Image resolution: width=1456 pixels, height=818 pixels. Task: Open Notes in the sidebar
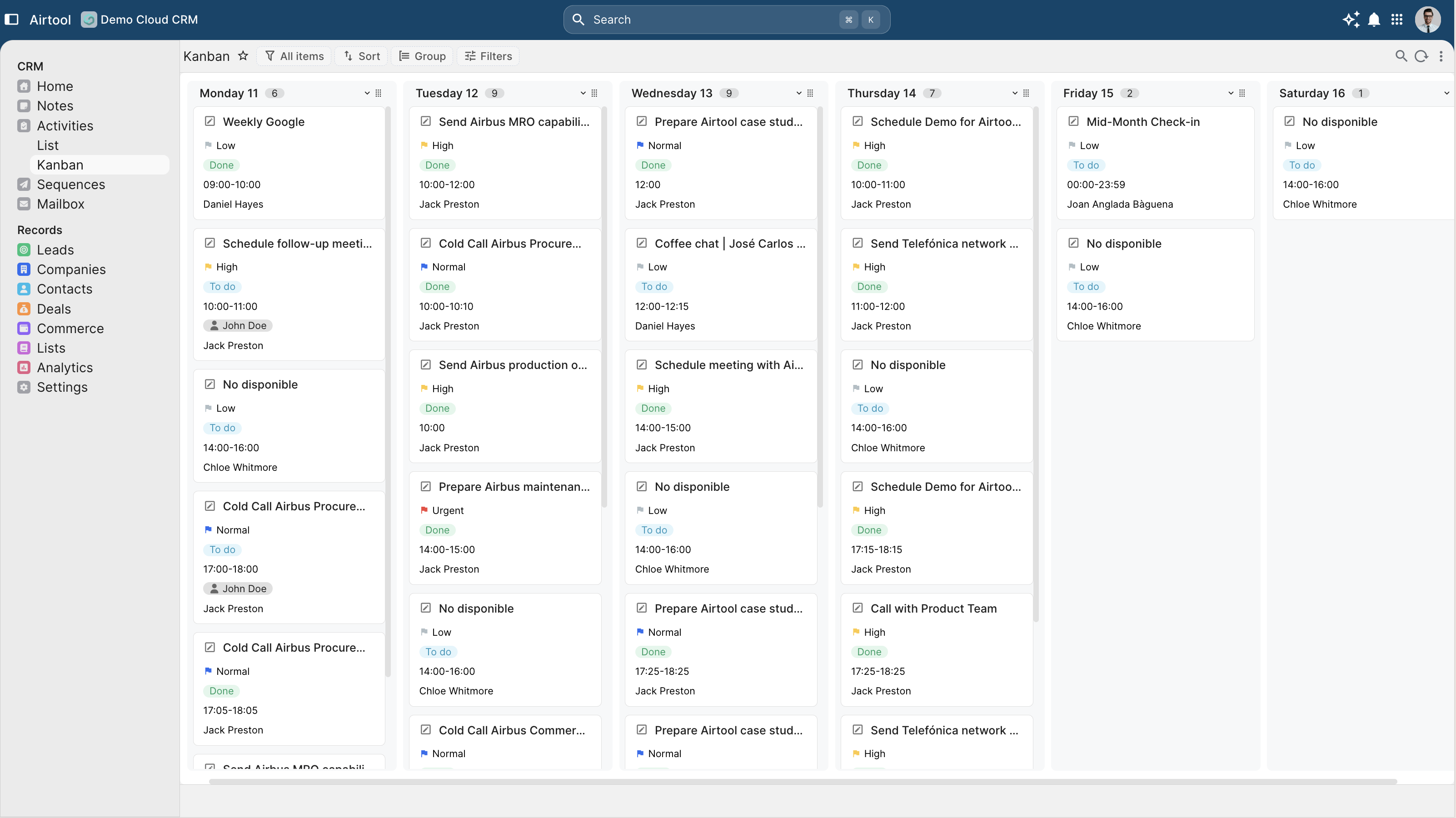tap(55, 106)
